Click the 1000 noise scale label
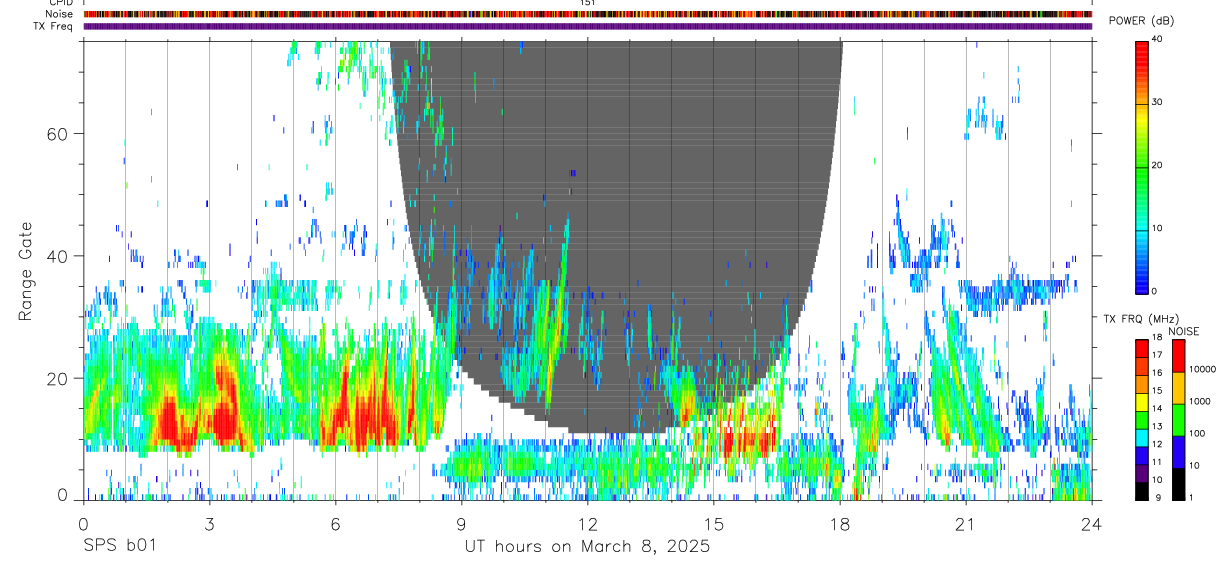This screenshot has width=1228, height=567. pyautogui.click(x=1200, y=401)
